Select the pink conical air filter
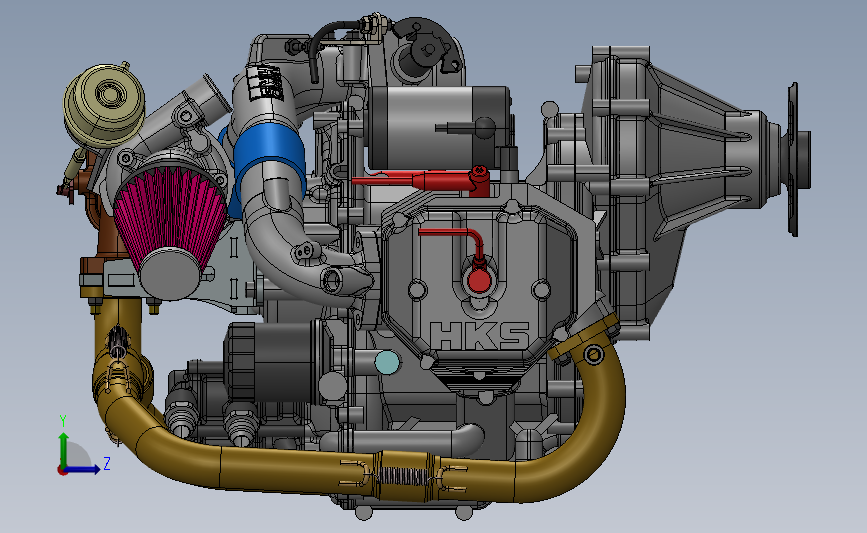867x533 pixels. click(x=170, y=216)
